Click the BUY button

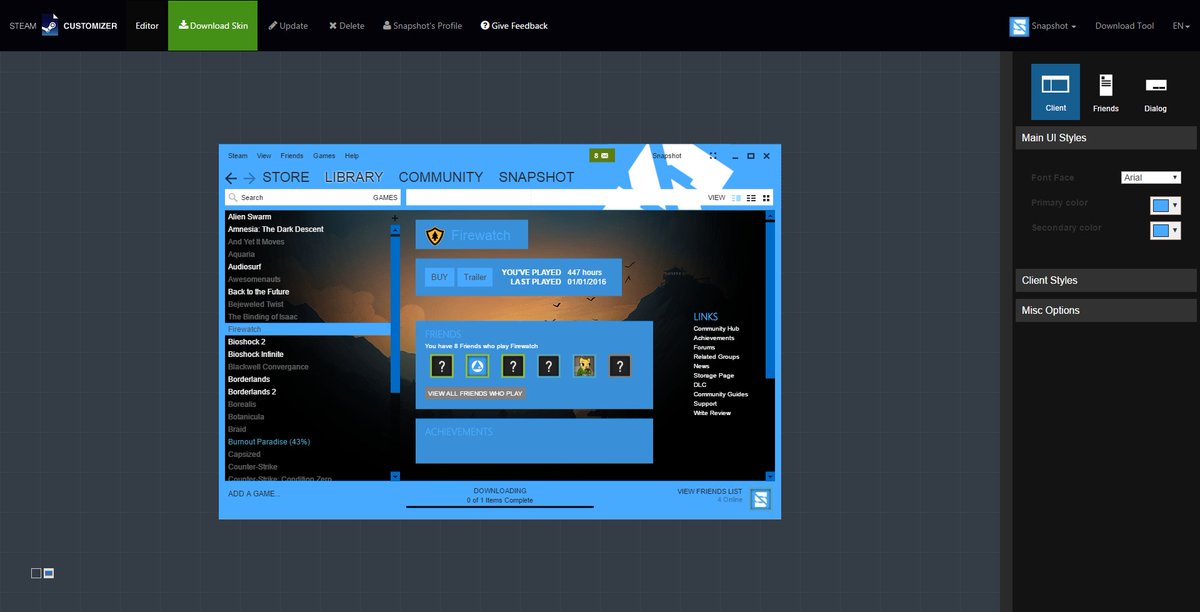(x=439, y=277)
